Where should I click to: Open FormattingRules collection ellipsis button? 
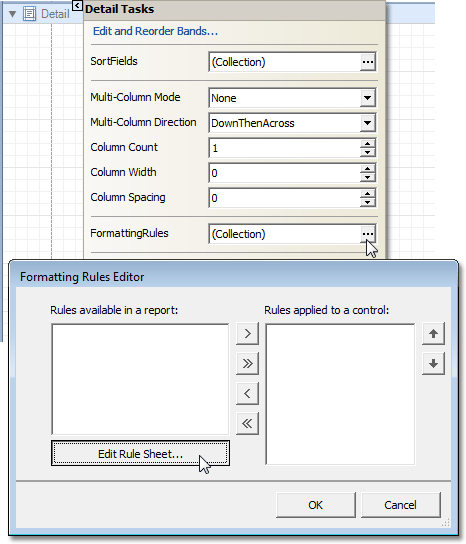pos(367,234)
